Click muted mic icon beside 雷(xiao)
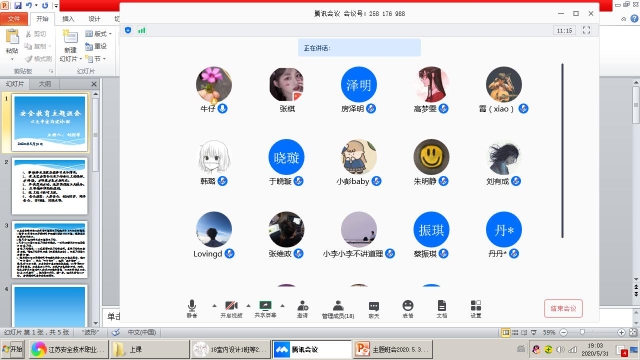The height and width of the screenshot is (360, 640). [x=523, y=109]
